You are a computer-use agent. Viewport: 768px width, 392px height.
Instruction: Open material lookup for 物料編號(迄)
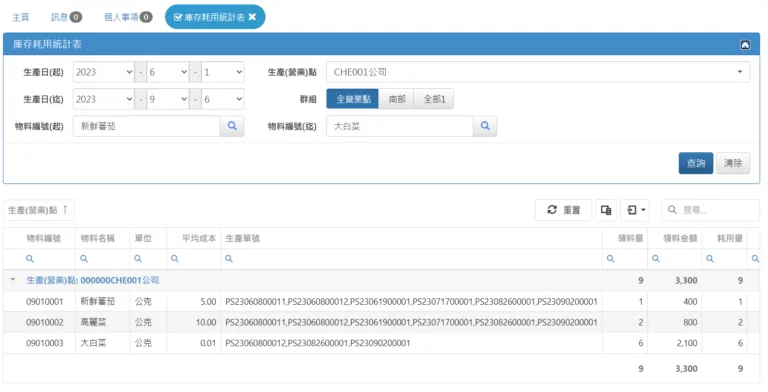coord(485,126)
